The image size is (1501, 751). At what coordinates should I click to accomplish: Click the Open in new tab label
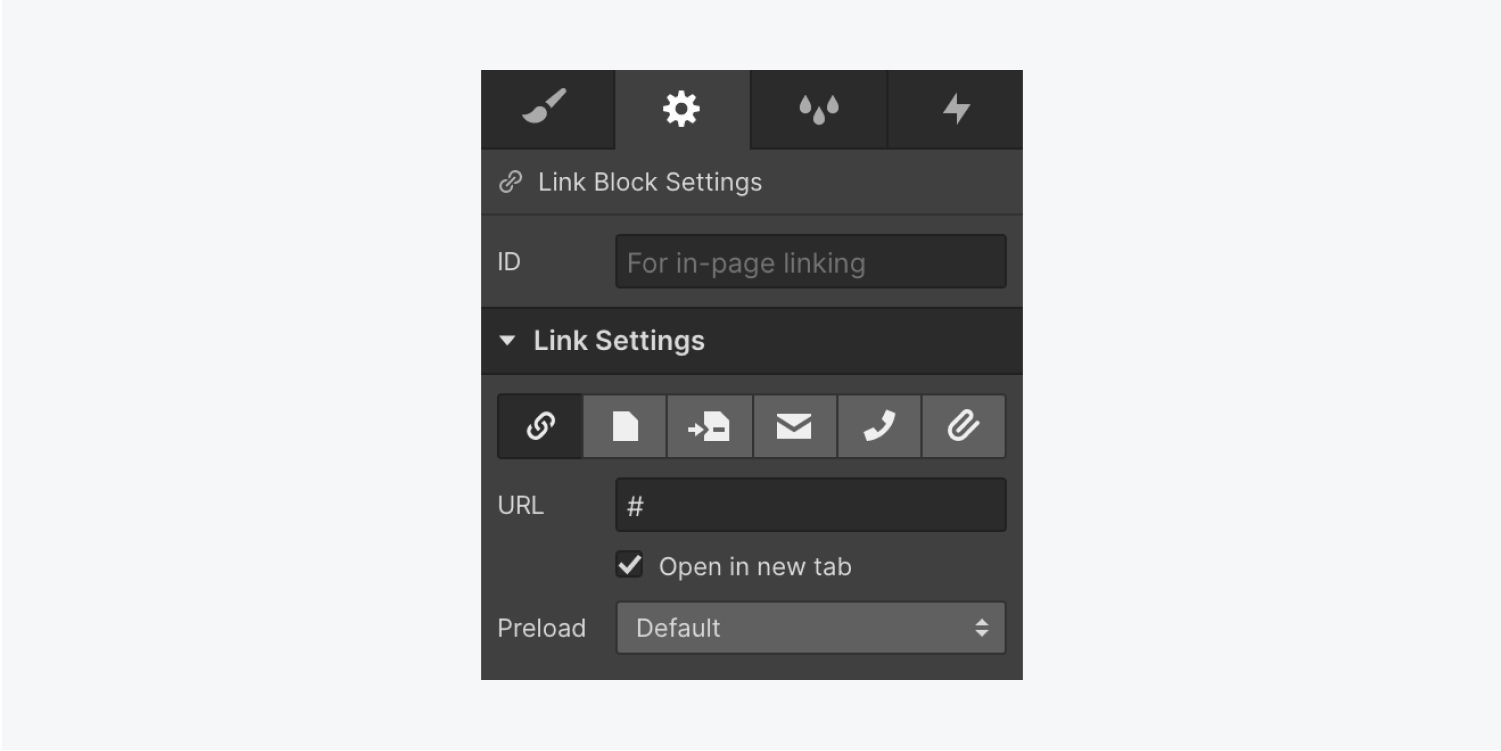tap(755, 567)
